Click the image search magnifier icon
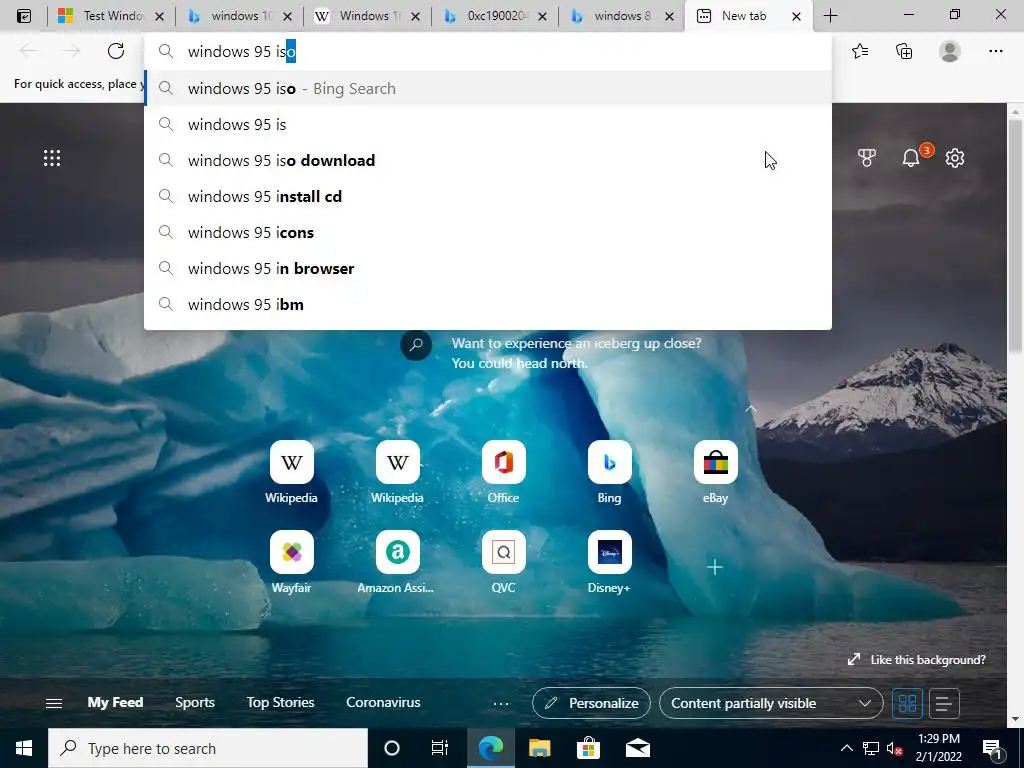 coord(416,345)
